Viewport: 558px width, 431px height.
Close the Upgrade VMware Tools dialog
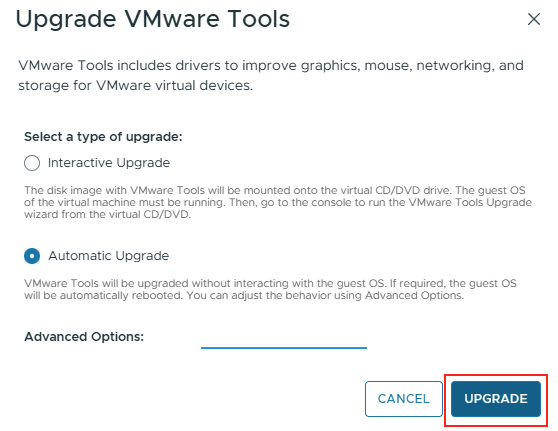point(533,19)
